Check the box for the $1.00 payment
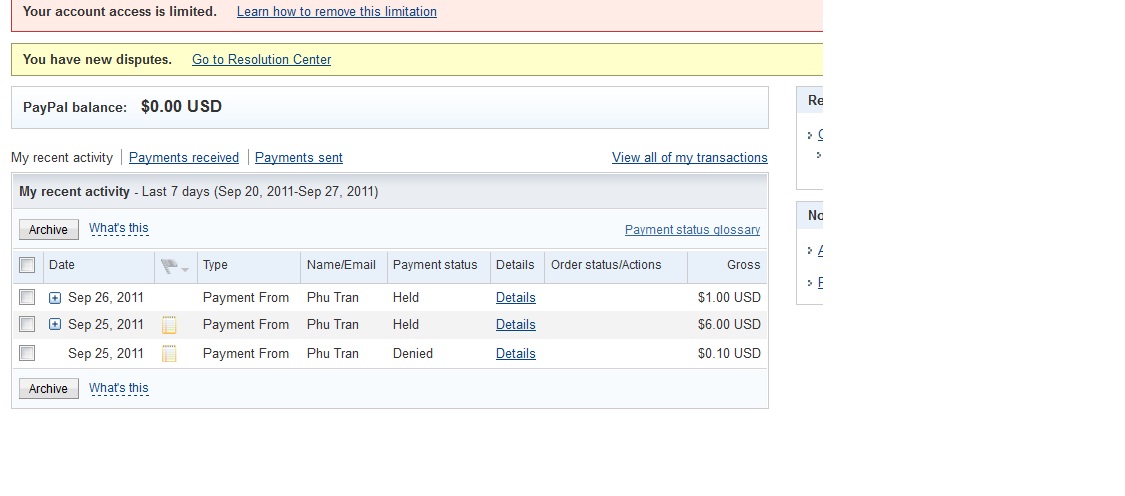The width and height of the screenshot is (1125, 496). tap(28, 297)
